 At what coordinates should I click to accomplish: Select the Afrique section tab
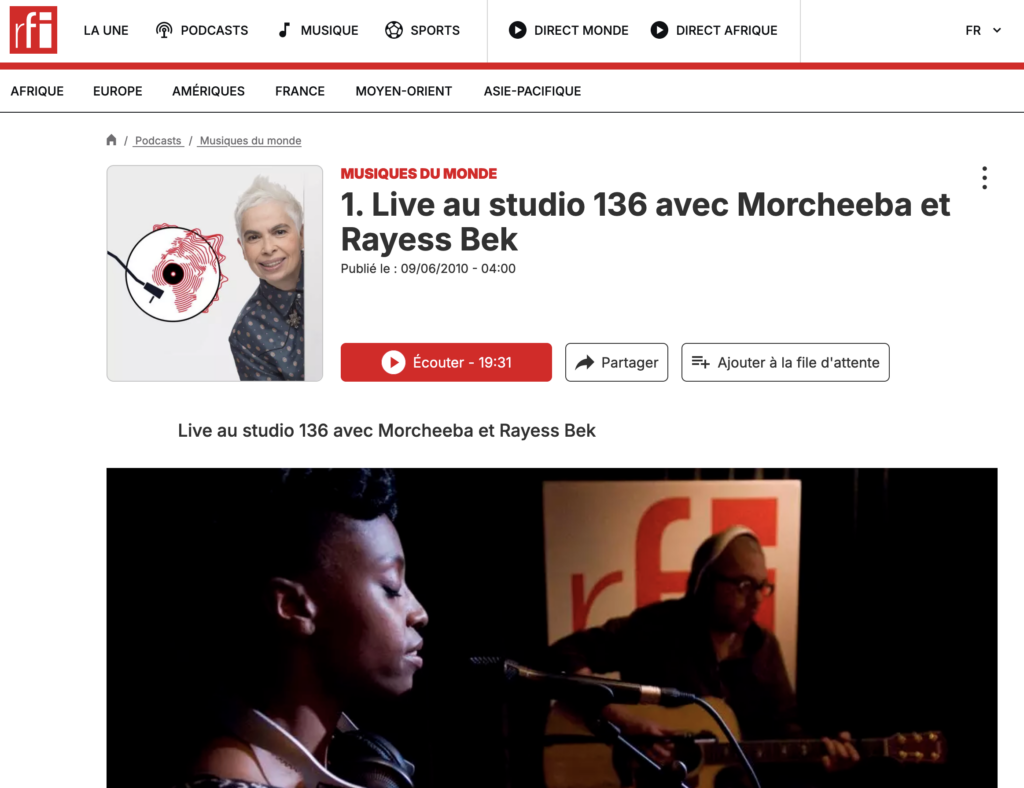(37, 91)
